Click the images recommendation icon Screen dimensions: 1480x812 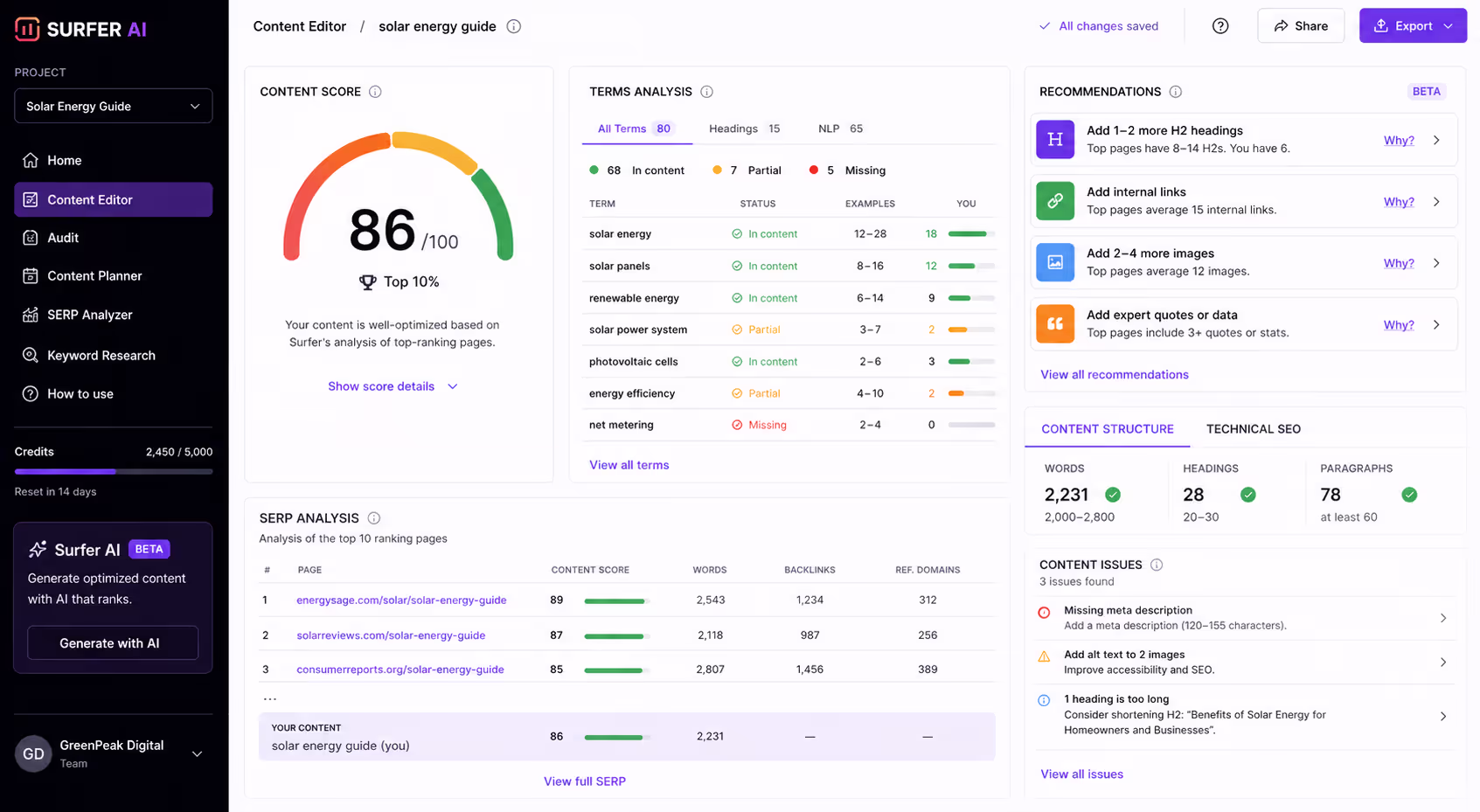(1055, 262)
